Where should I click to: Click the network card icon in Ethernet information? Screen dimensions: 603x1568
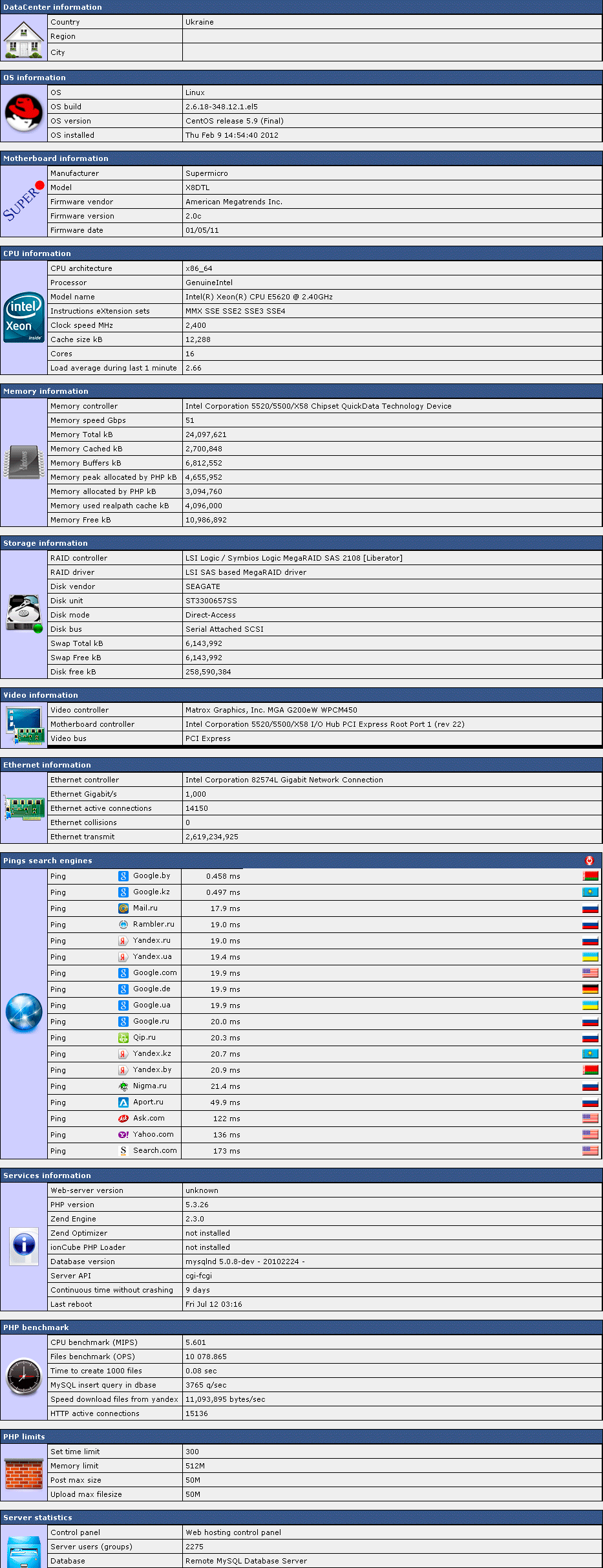point(24,808)
